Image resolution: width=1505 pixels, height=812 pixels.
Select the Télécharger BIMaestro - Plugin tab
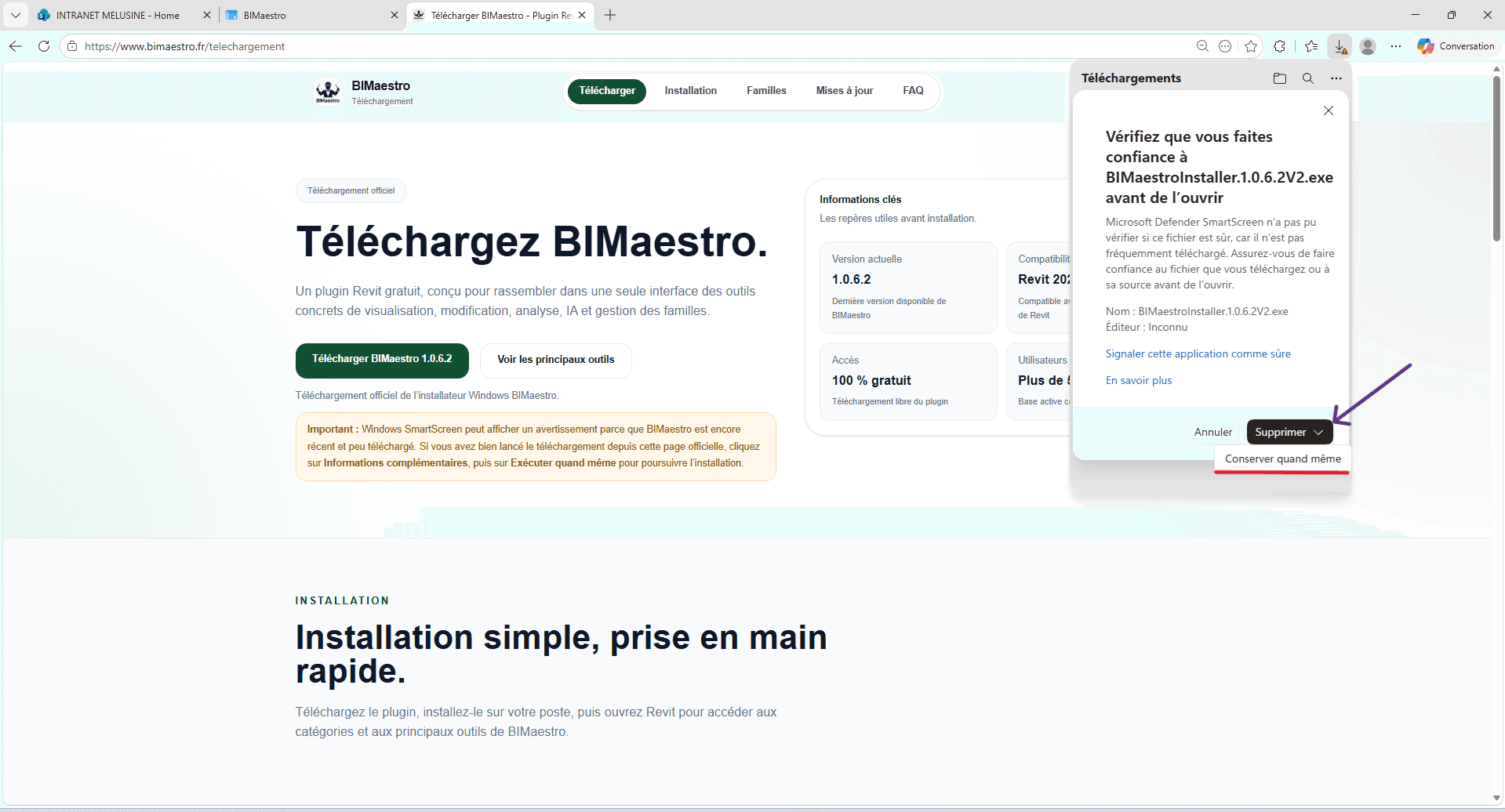pos(502,15)
